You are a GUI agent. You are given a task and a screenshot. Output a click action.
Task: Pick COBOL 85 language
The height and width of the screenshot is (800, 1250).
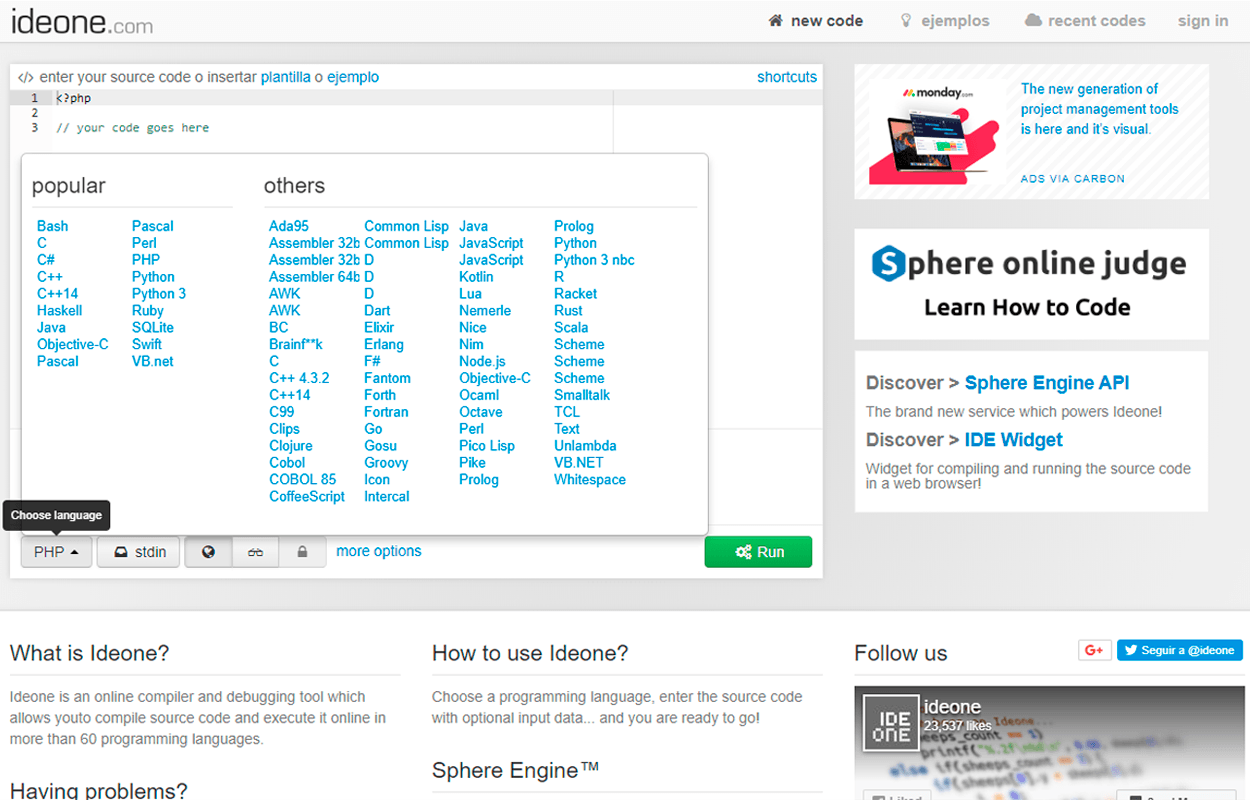click(303, 479)
